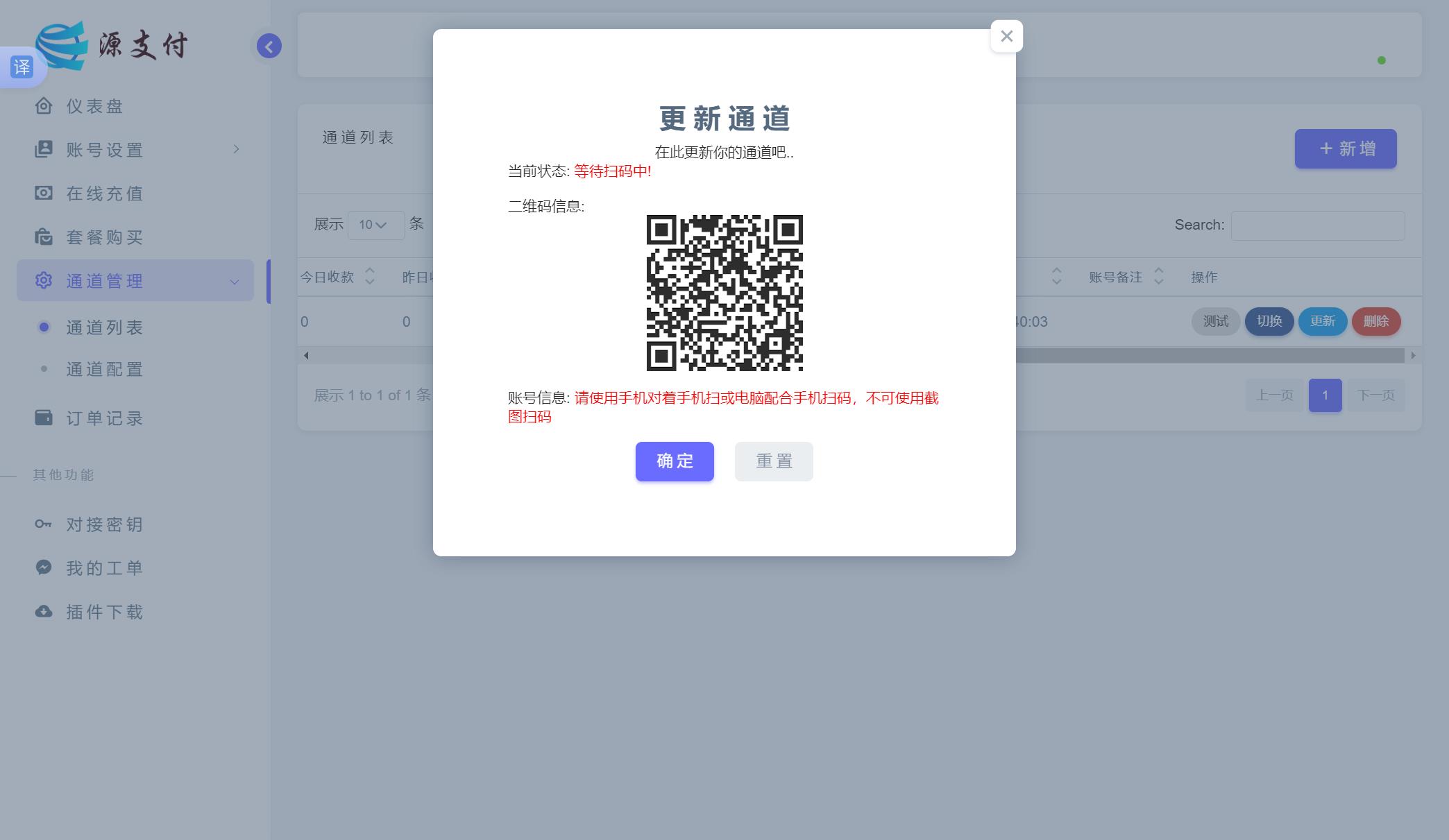The image size is (1449, 840).
Task: Sort by the account remark (账号备注) column
Action: (x=1158, y=277)
